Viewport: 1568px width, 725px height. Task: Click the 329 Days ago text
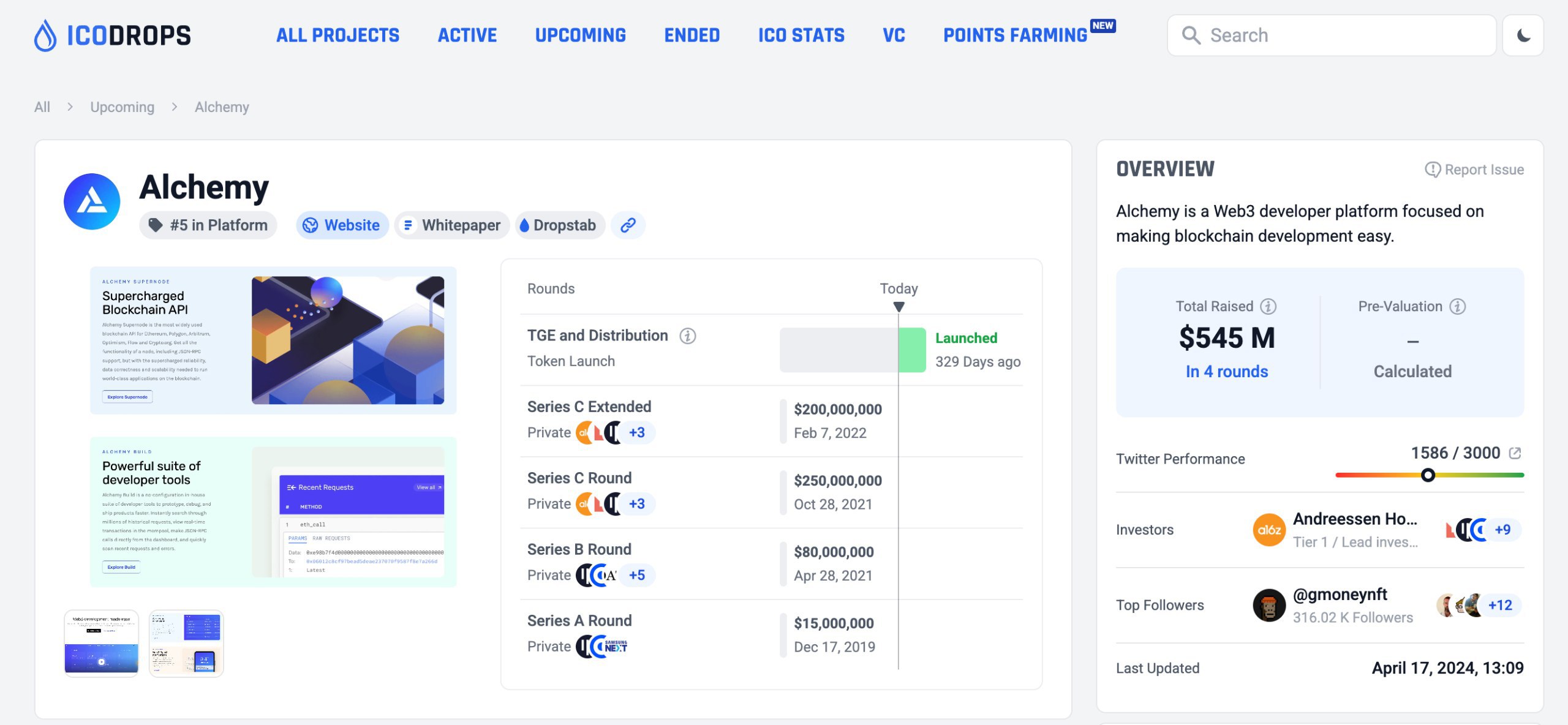[x=978, y=362]
